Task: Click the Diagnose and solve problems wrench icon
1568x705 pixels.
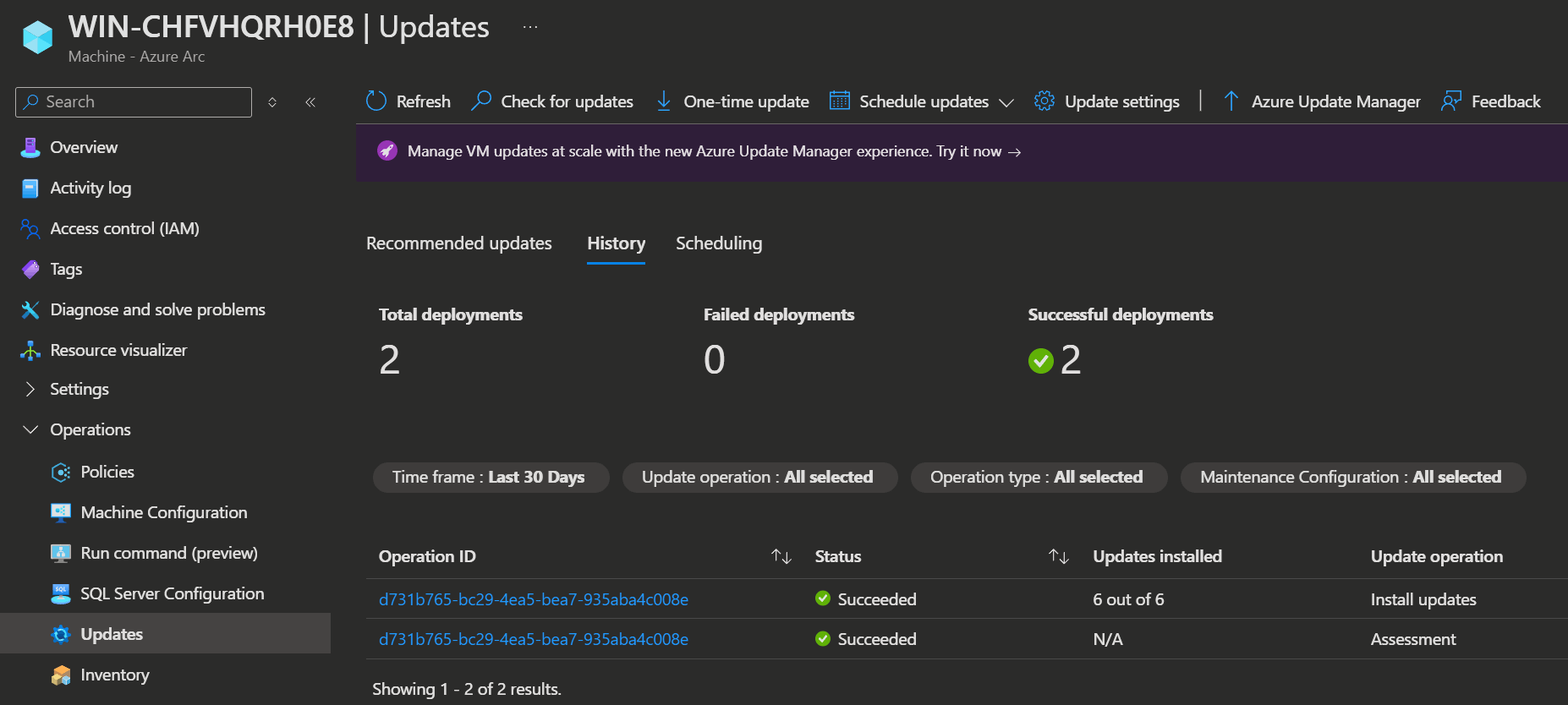Action: coord(30,309)
